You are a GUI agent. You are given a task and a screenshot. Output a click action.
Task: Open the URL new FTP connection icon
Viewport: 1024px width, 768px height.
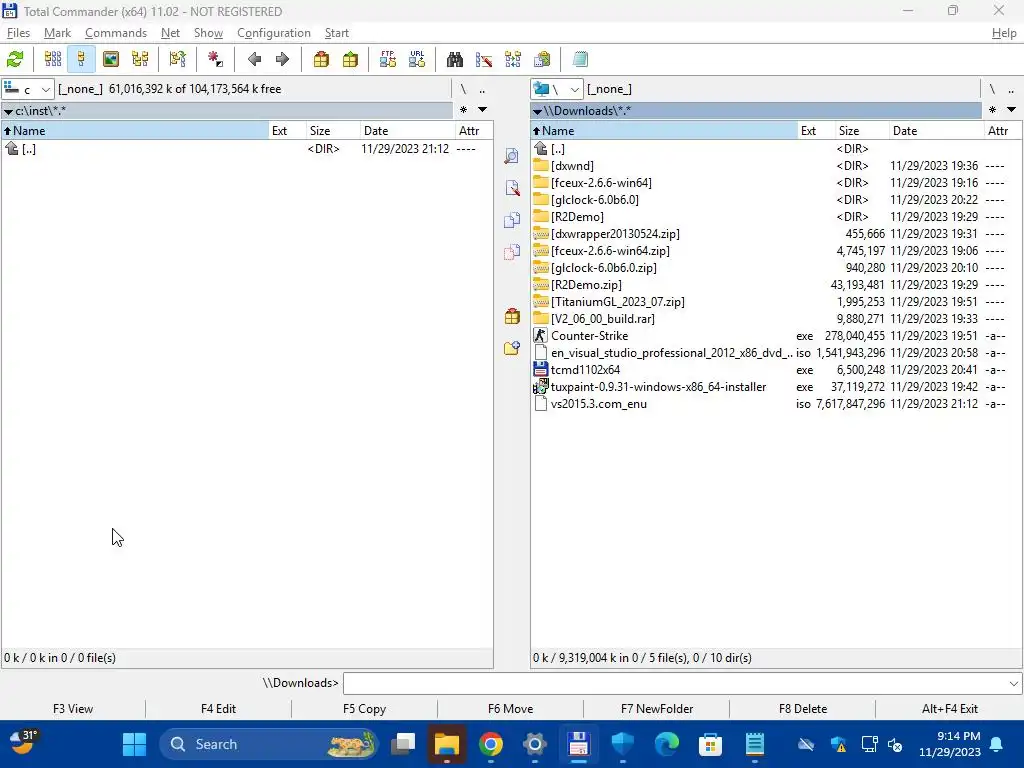coord(417,59)
